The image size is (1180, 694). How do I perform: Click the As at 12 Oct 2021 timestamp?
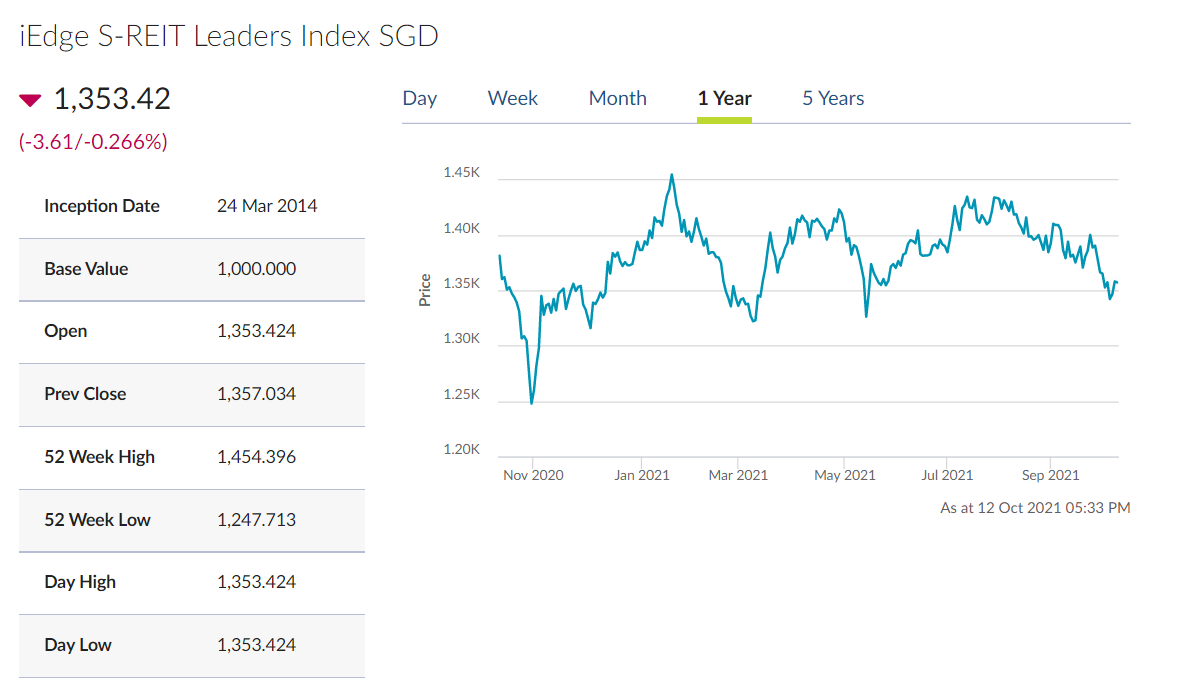click(x=1035, y=508)
